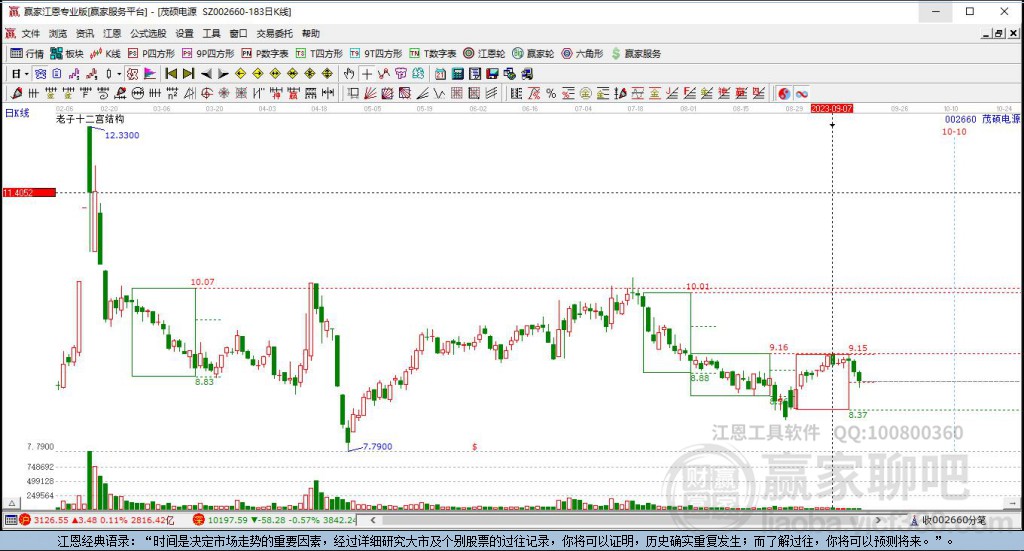The image size is (1024, 551).
Task: Open the P四方形 tool
Action: 152,54
